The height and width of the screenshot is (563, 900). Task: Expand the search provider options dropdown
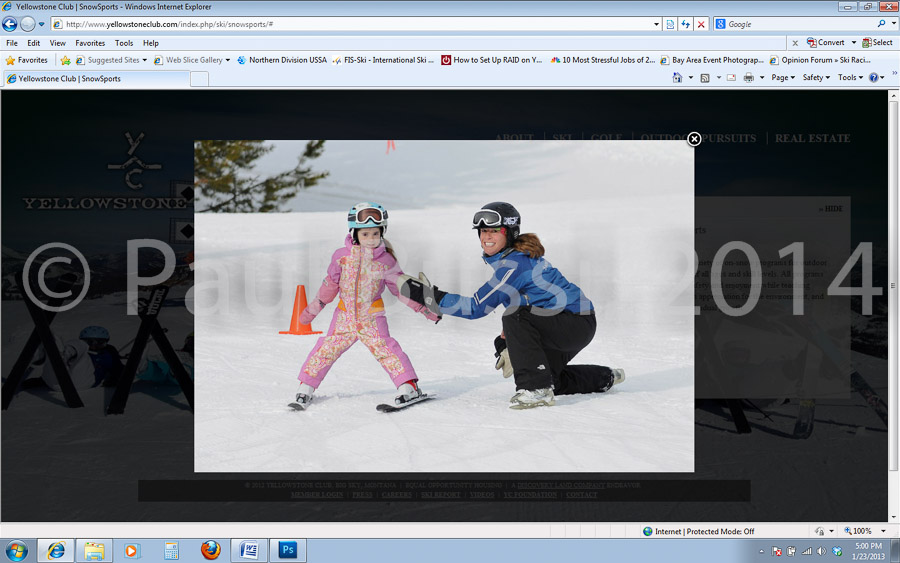click(x=894, y=24)
